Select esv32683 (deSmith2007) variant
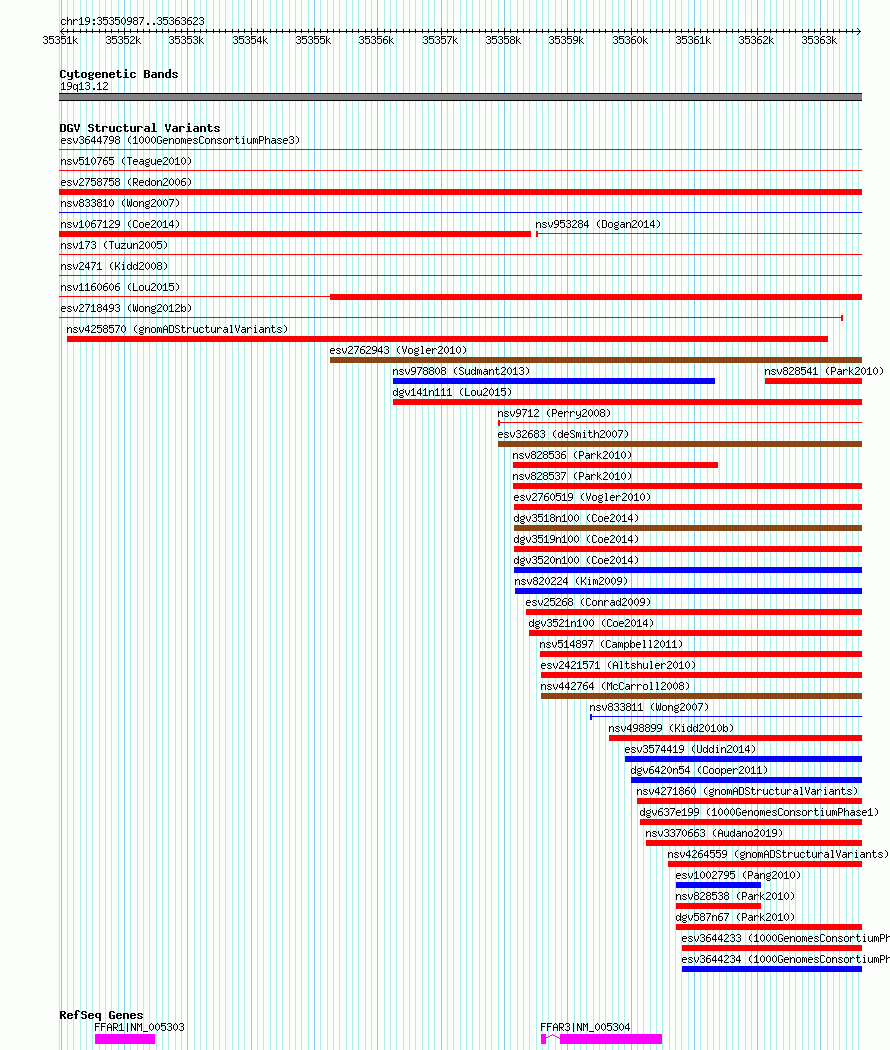The image size is (890, 1050). (x=563, y=435)
